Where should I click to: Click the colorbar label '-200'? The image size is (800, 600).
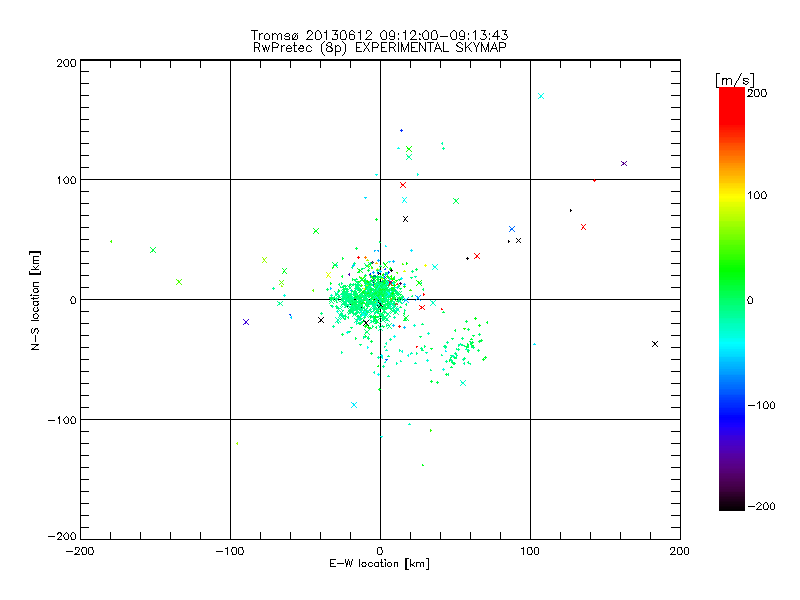(x=761, y=506)
